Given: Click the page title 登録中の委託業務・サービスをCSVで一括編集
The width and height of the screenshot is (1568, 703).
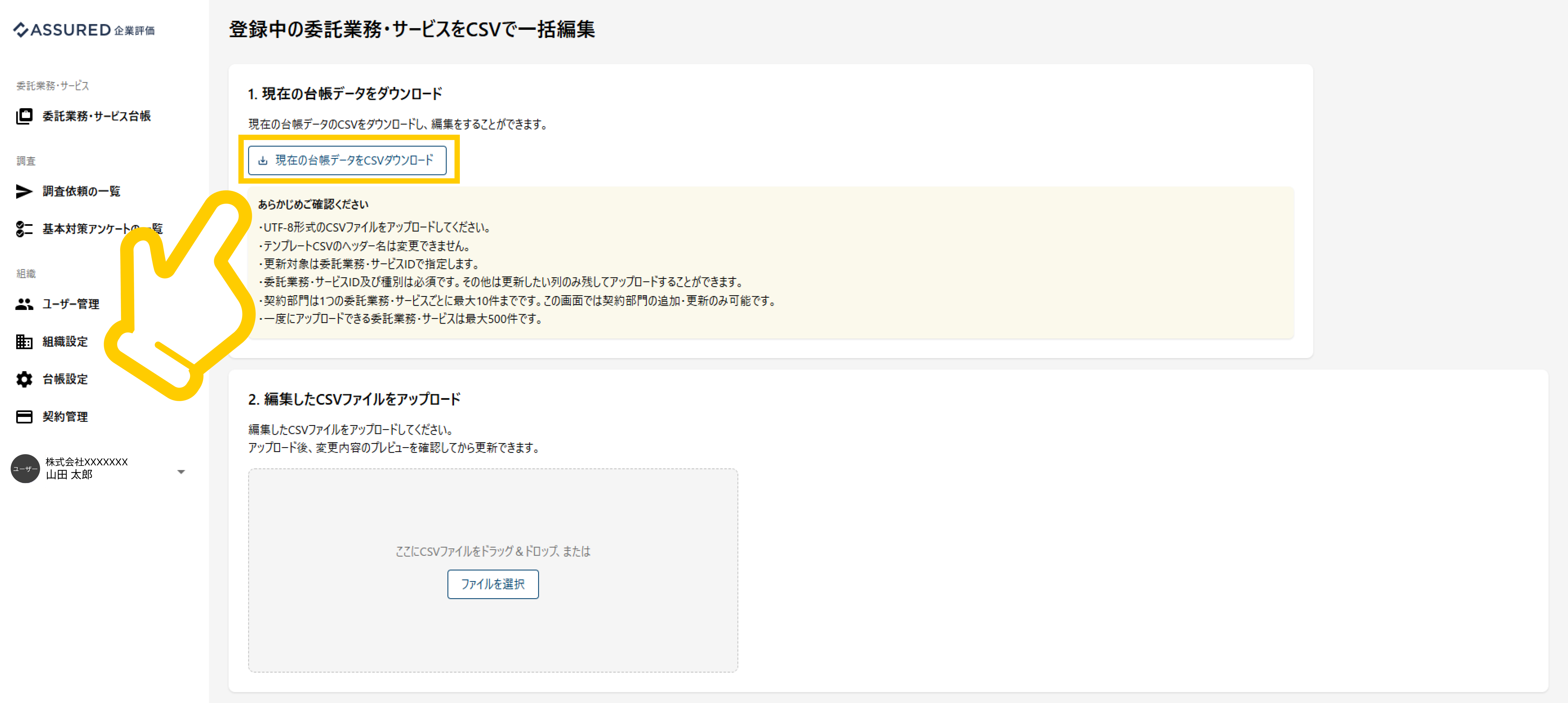Looking at the screenshot, I should coord(412,29).
